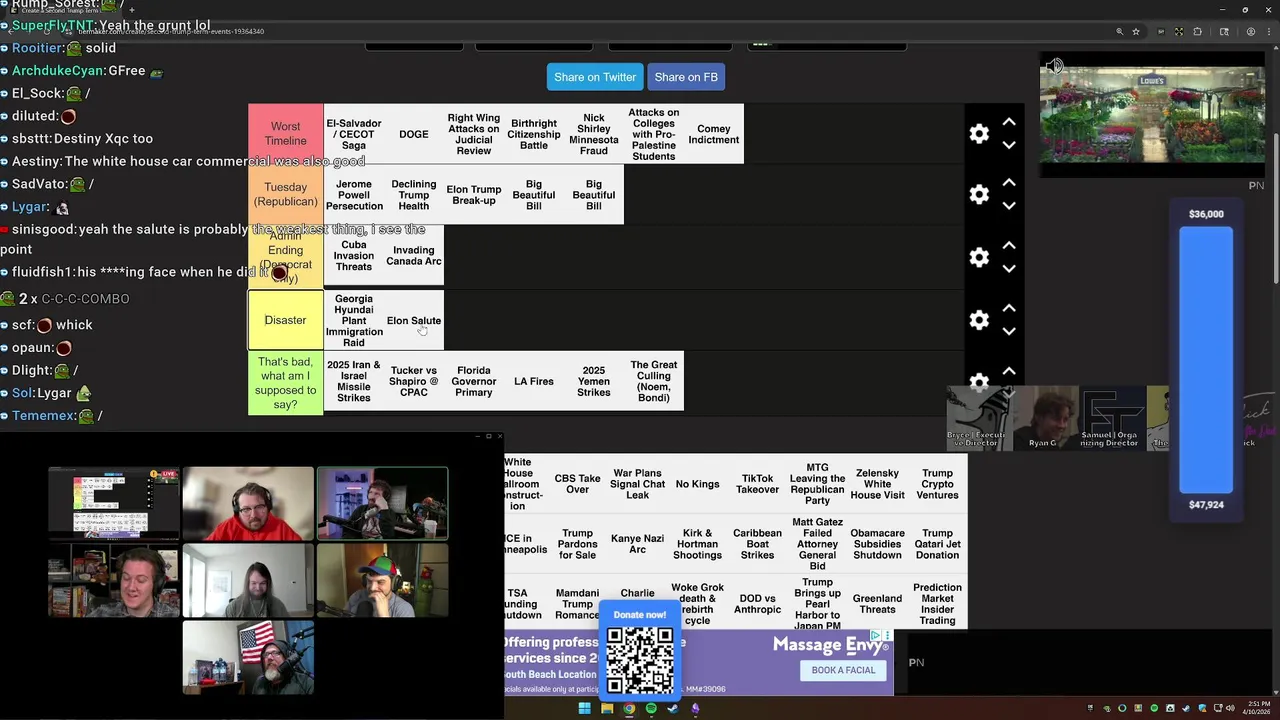
Task: Open the Extensions puzzle icon
Action: [x=1199, y=31]
